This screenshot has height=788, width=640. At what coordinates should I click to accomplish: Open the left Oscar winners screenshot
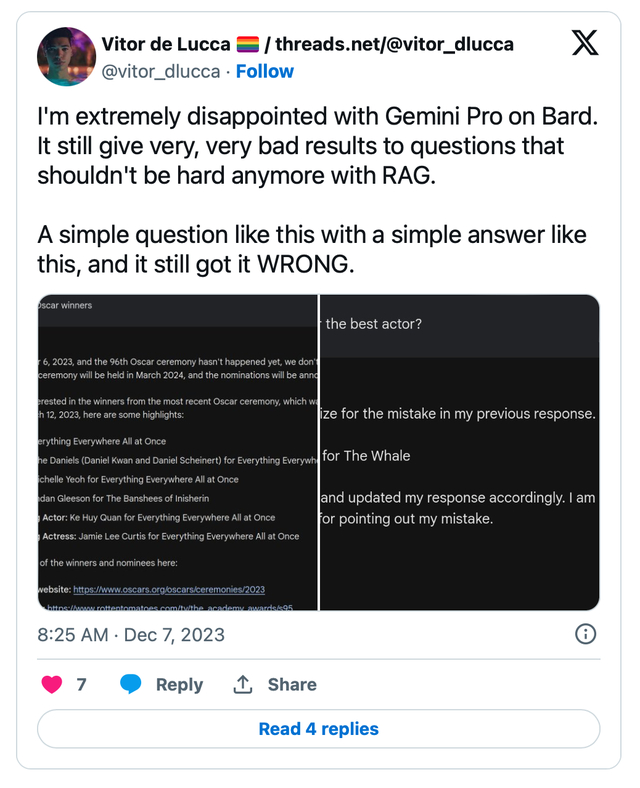coord(176,452)
